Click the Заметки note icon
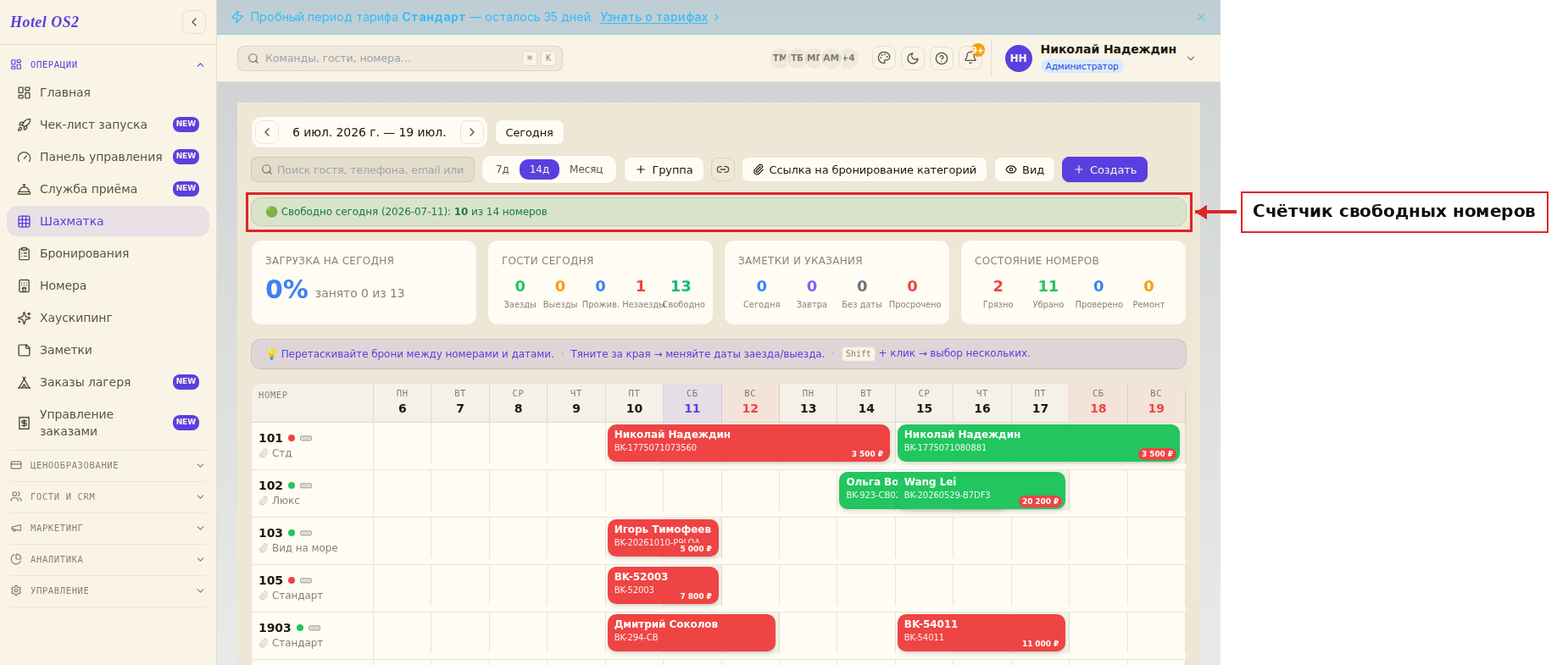The image size is (1568, 665). [25, 350]
